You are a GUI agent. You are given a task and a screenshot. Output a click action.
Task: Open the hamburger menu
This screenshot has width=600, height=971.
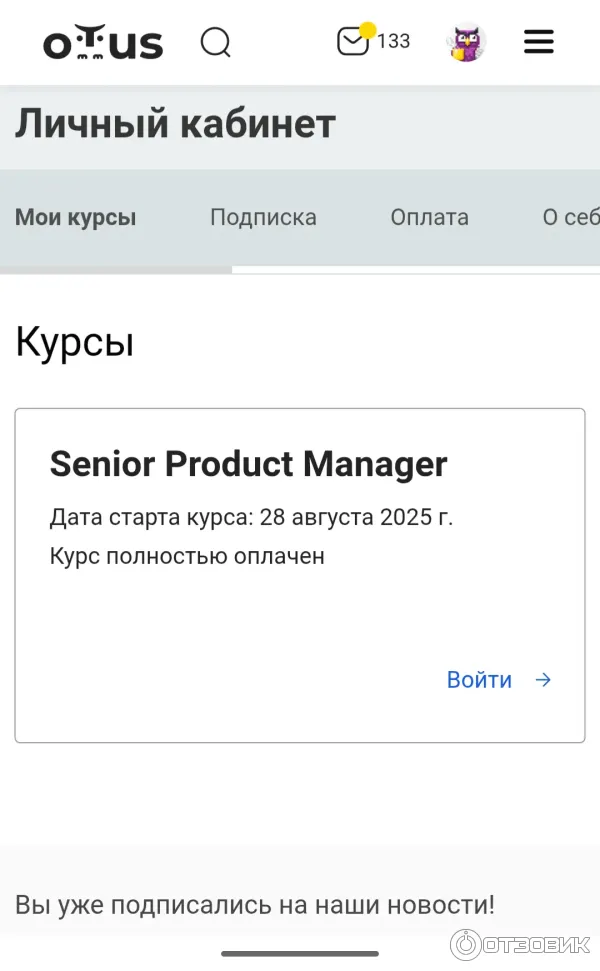539,42
